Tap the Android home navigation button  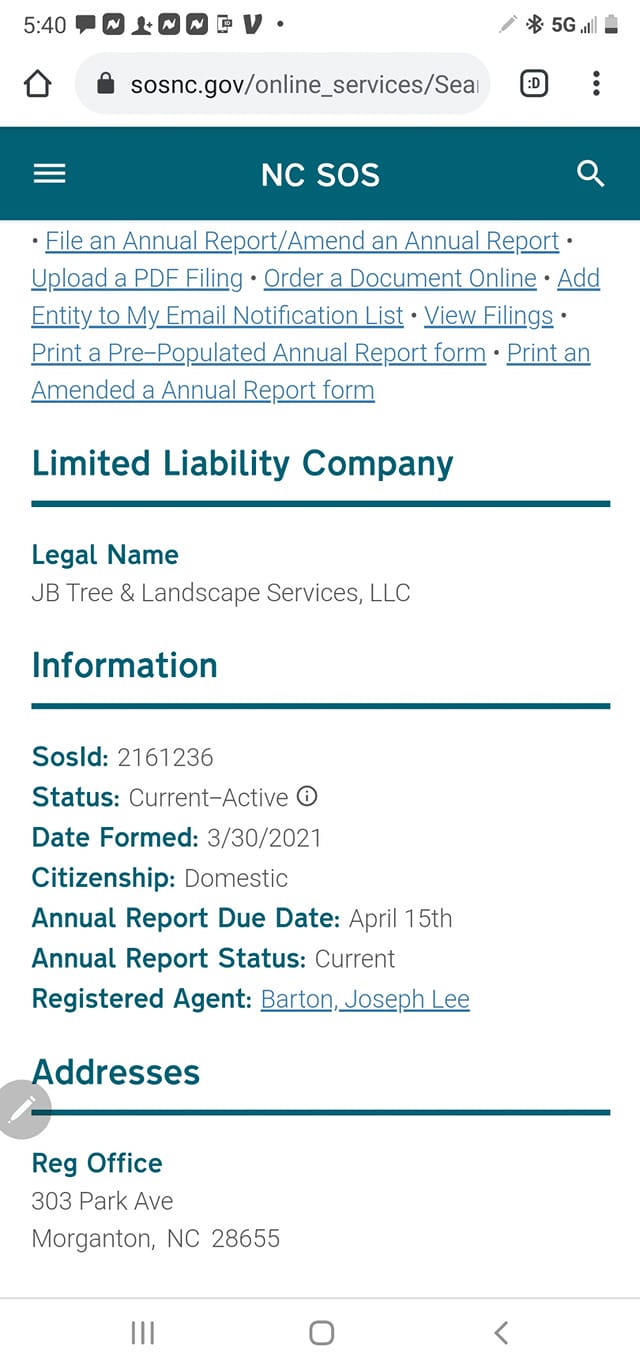coord(321,1332)
